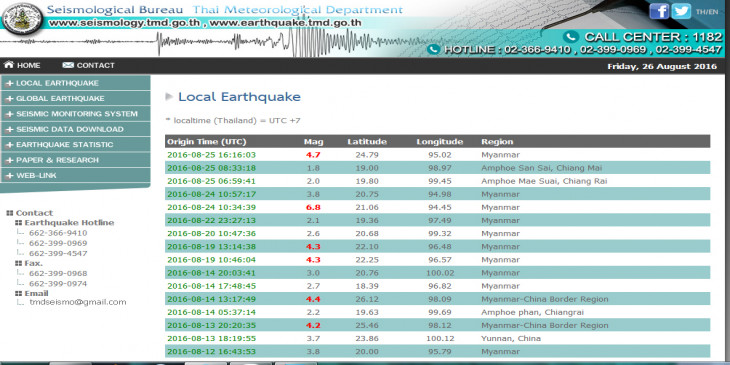Click the phone icon next to CALL CENTER
Viewport: 730px width, 365px height.
[x=571, y=37]
